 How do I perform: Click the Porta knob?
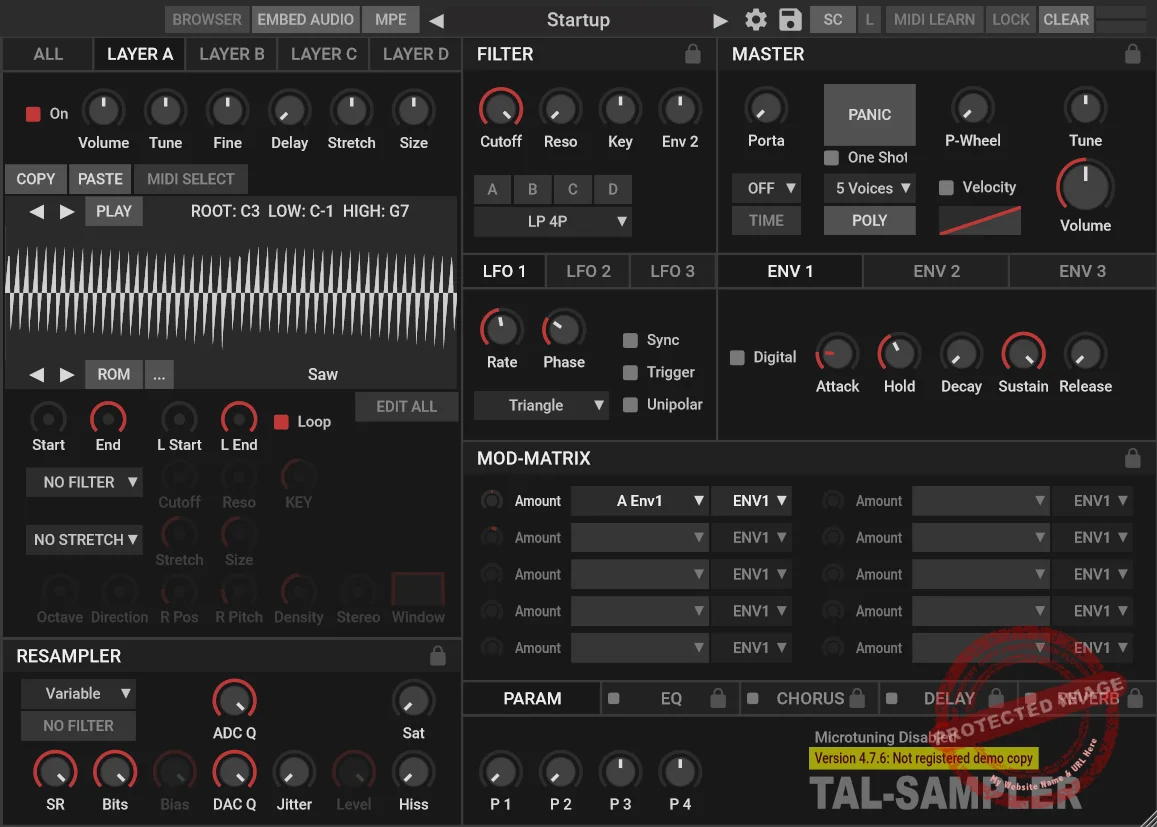pos(766,108)
